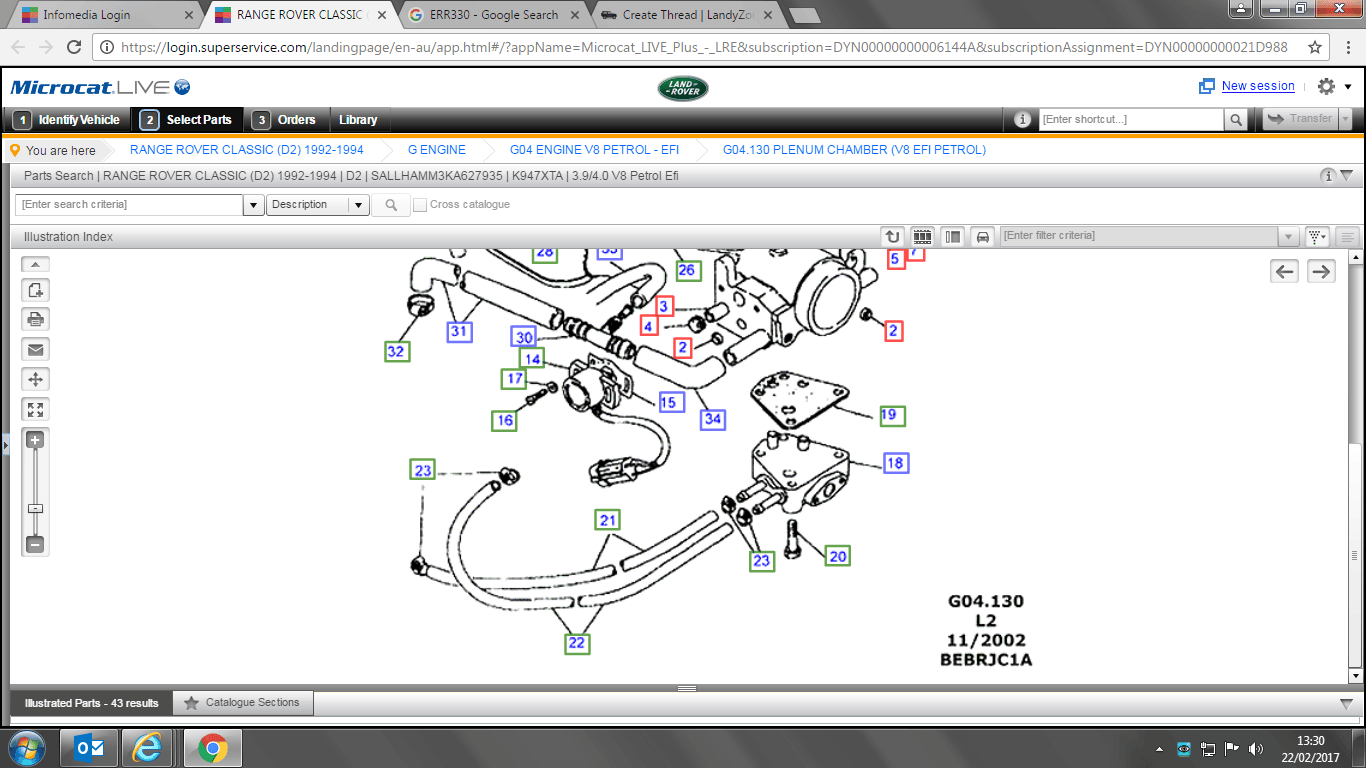Click G04 ENGINE V8 PETROL - EFI breadcrumb
The width and height of the screenshot is (1366, 768).
click(x=594, y=150)
